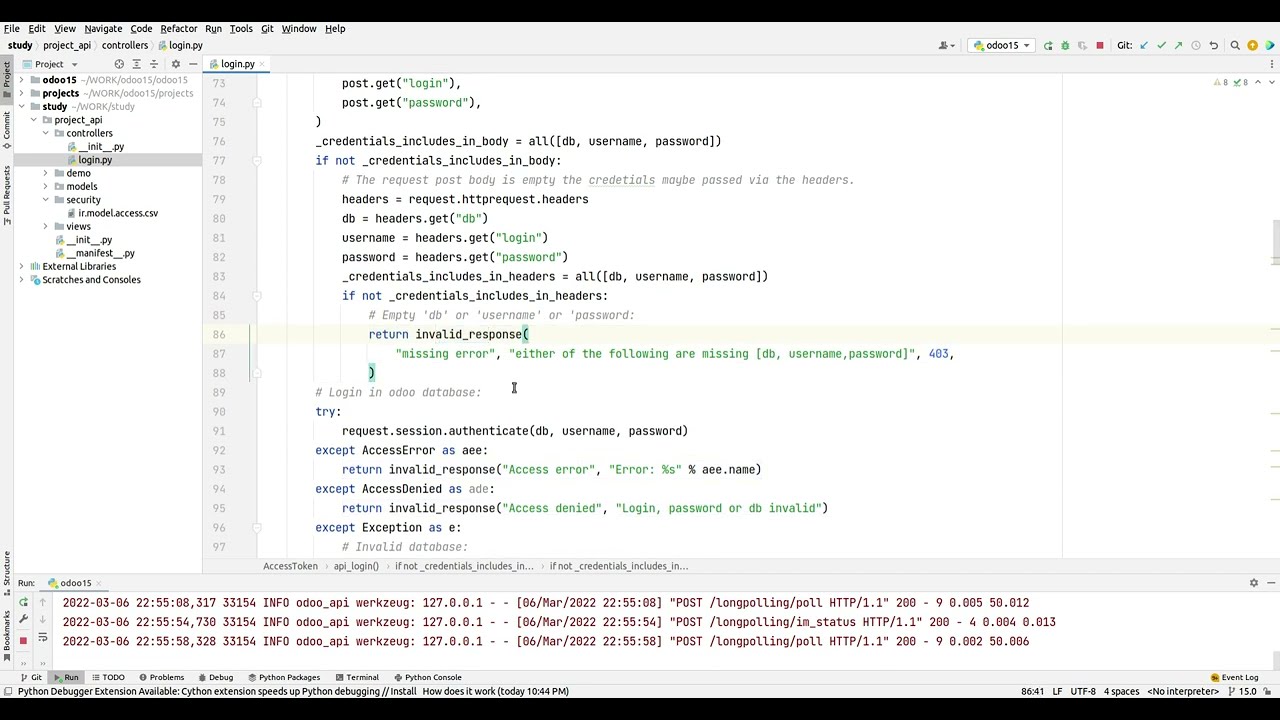This screenshot has height=720, width=1280.
Task: Click Install link for Python debugger extension
Action: tap(403, 691)
